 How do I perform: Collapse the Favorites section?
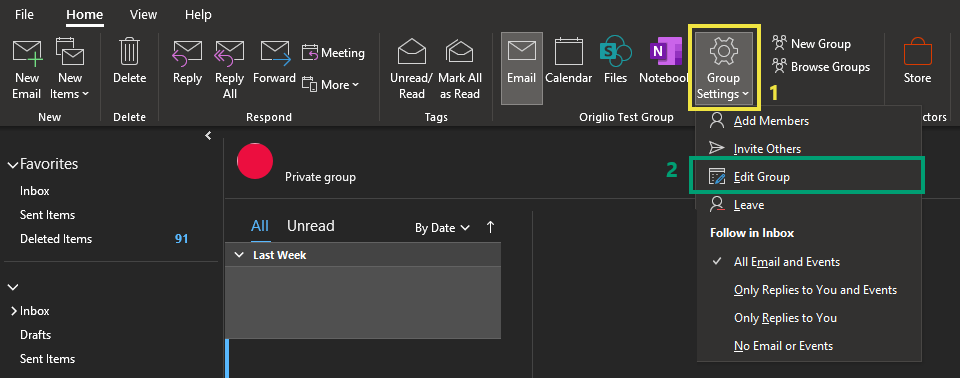coord(12,164)
